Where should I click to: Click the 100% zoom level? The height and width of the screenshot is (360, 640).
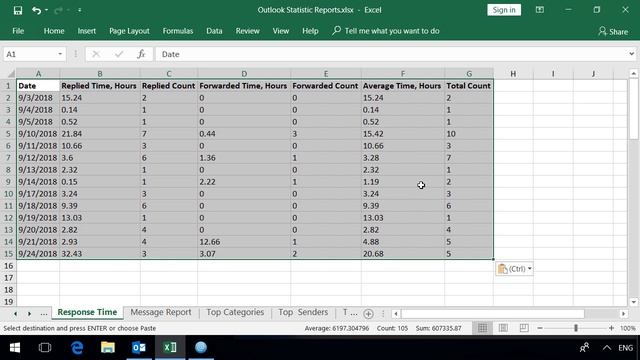pos(628,328)
